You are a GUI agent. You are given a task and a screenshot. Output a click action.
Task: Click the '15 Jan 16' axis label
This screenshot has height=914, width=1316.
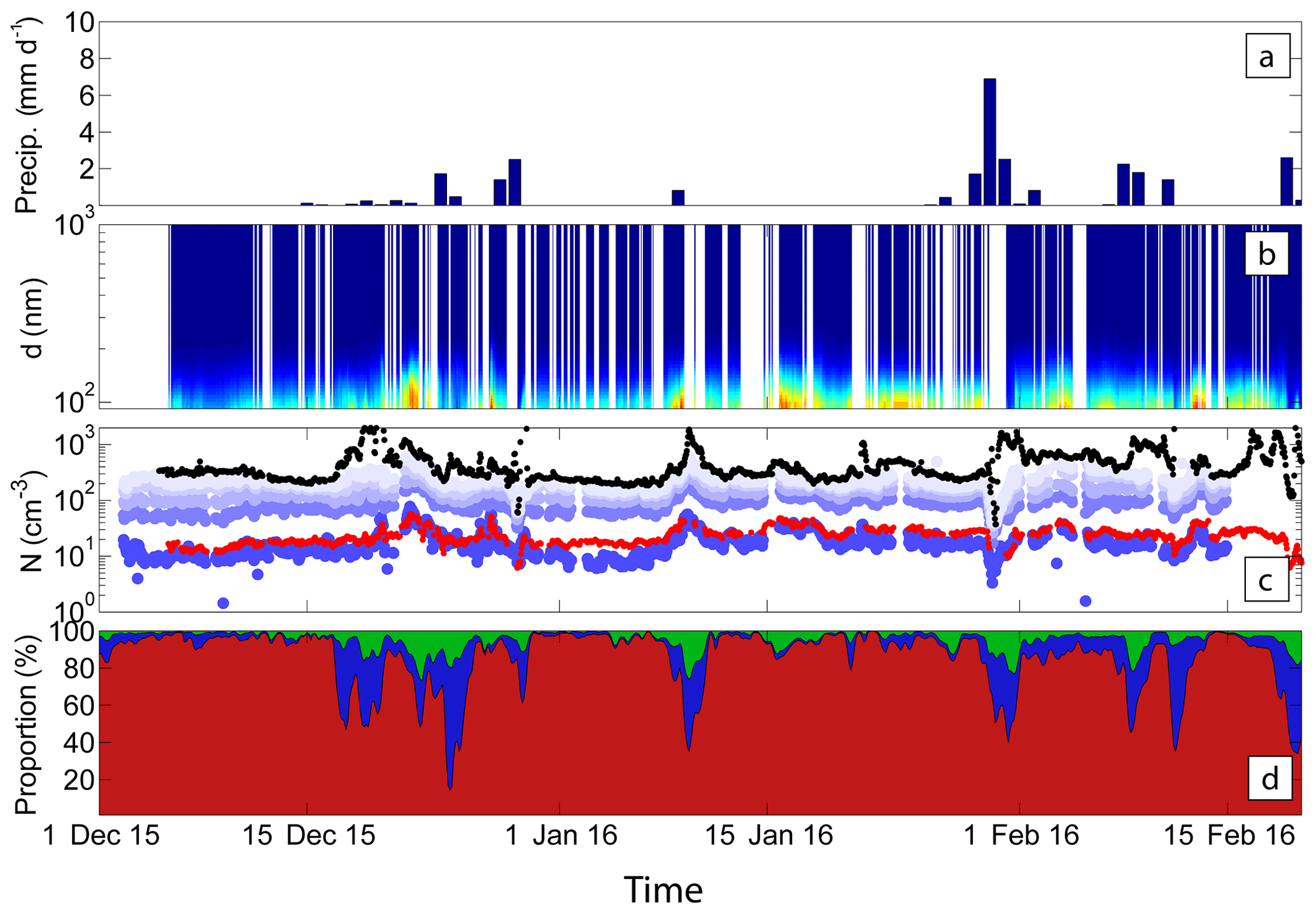[769, 835]
